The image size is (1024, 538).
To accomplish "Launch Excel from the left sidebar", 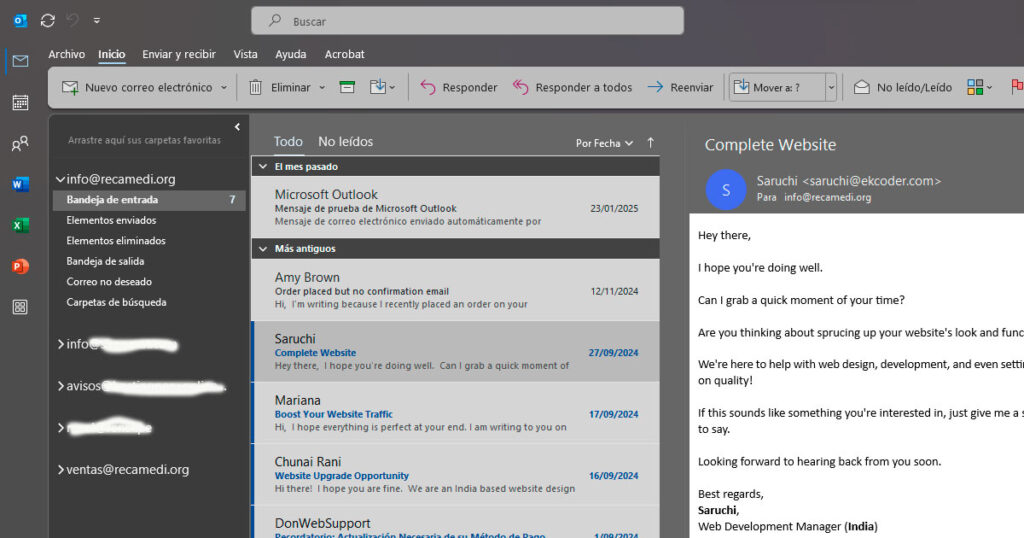I will (x=20, y=225).
